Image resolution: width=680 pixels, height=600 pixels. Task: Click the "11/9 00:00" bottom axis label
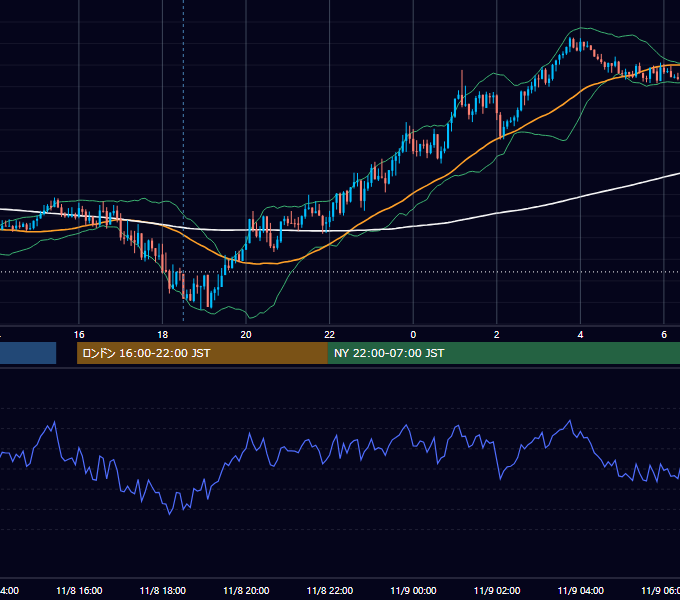[x=413, y=591]
